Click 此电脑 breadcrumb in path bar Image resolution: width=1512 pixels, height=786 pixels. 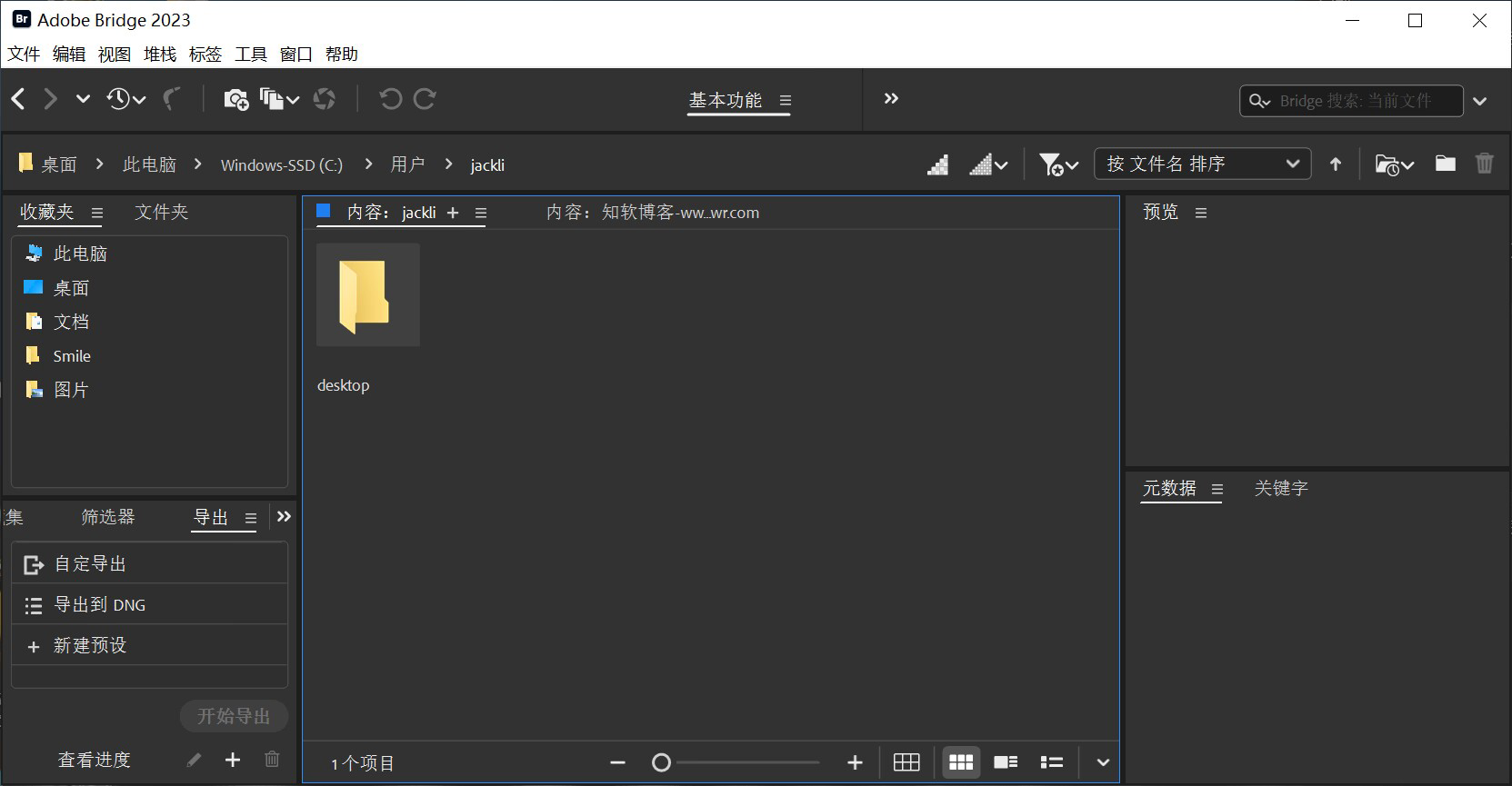point(149,164)
